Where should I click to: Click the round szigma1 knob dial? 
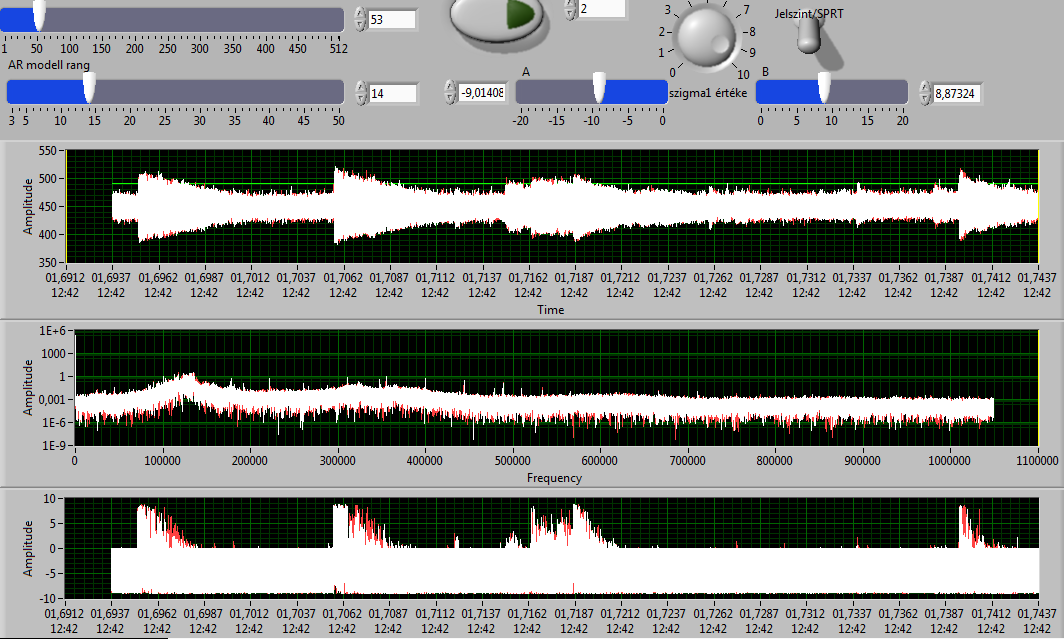pyautogui.click(x=707, y=37)
